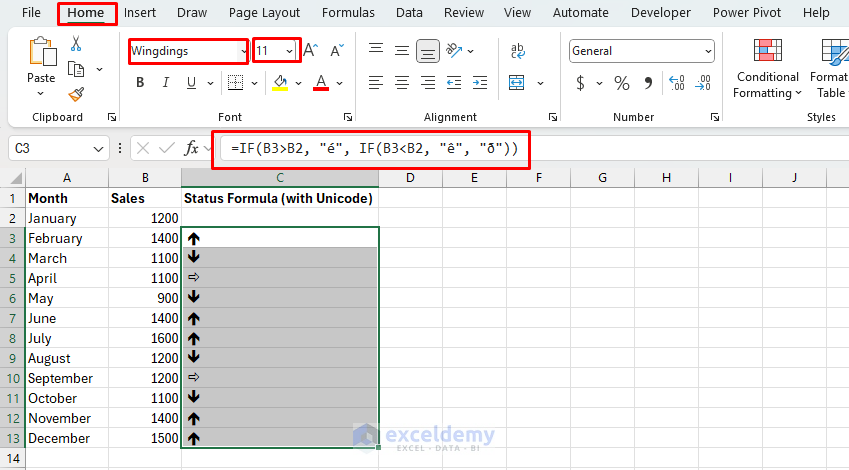The width and height of the screenshot is (849, 470).
Task: Expand Fill Color palette arrow
Action: (298, 83)
